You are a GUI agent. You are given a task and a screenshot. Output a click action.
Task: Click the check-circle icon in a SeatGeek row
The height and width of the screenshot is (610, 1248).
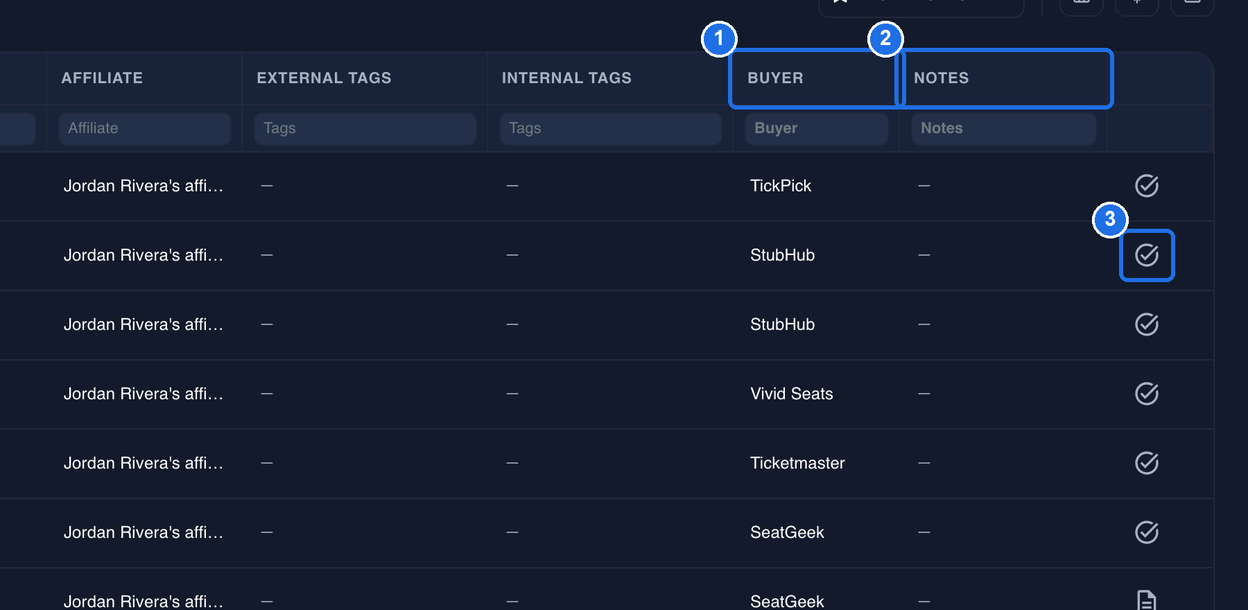[1146, 532]
